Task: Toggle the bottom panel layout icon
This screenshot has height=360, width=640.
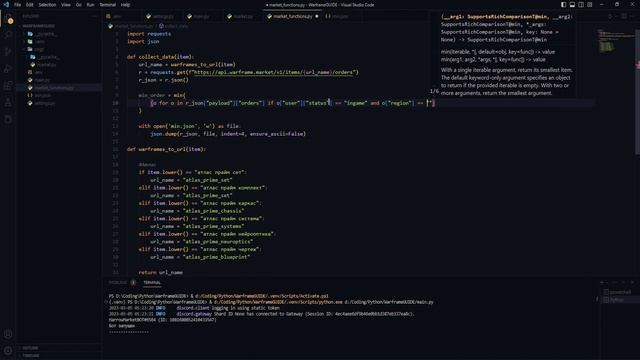Action: pos(572,4)
